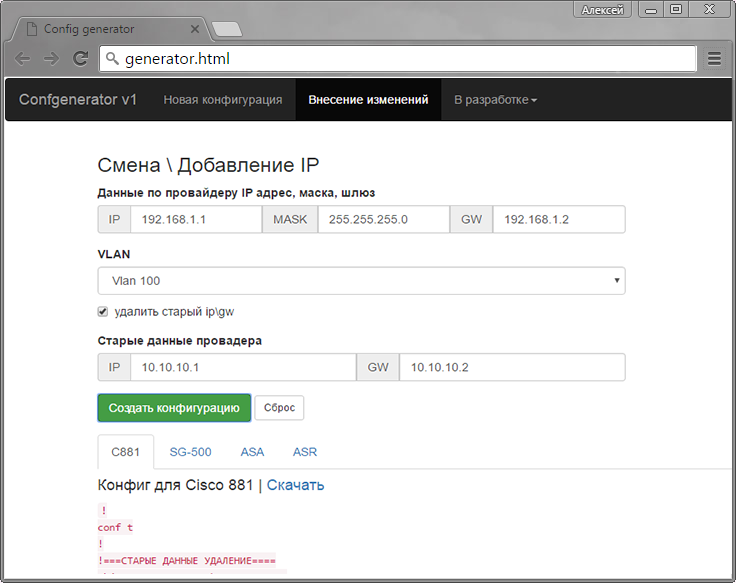Click the Смена \ Добавление IP heading
Viewport: 736px width, 583px height.
pyautogui.click(x=208, y=165)
